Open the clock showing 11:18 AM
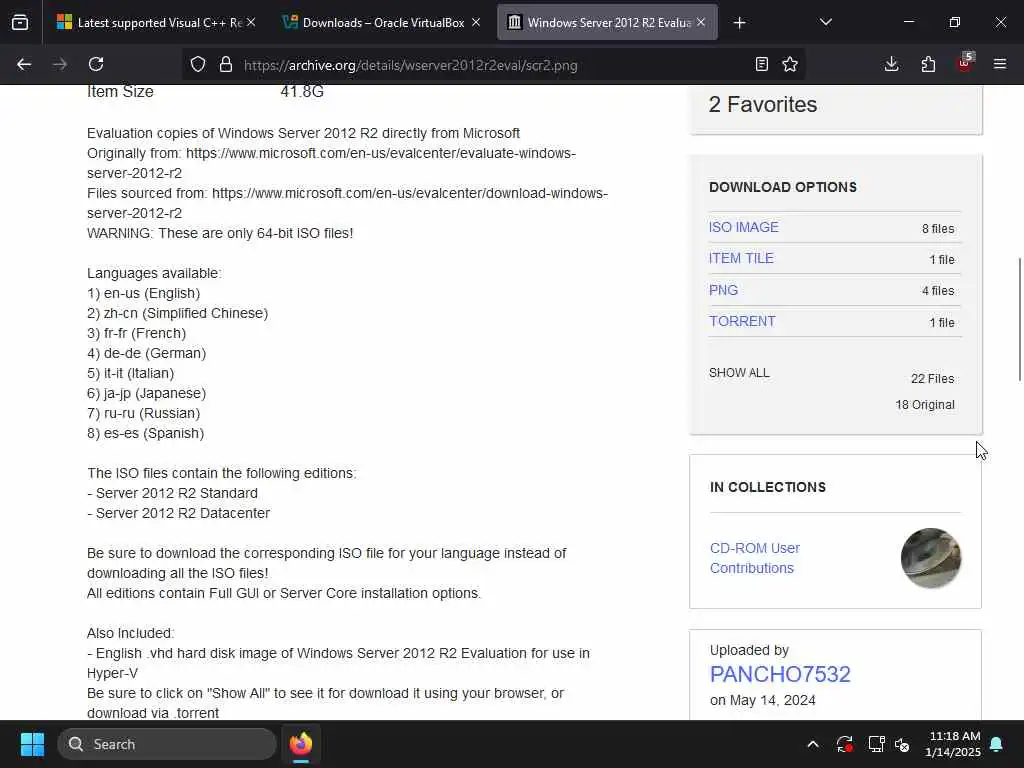The image size is (1024, 768). pos(953,744)
